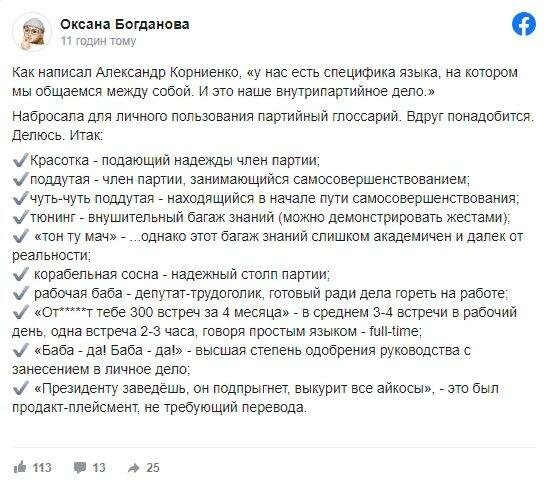Image resolution: width=547 pixels, height=484 pixels.
Task: View the 113 likes count
Action: click(42, 468)
